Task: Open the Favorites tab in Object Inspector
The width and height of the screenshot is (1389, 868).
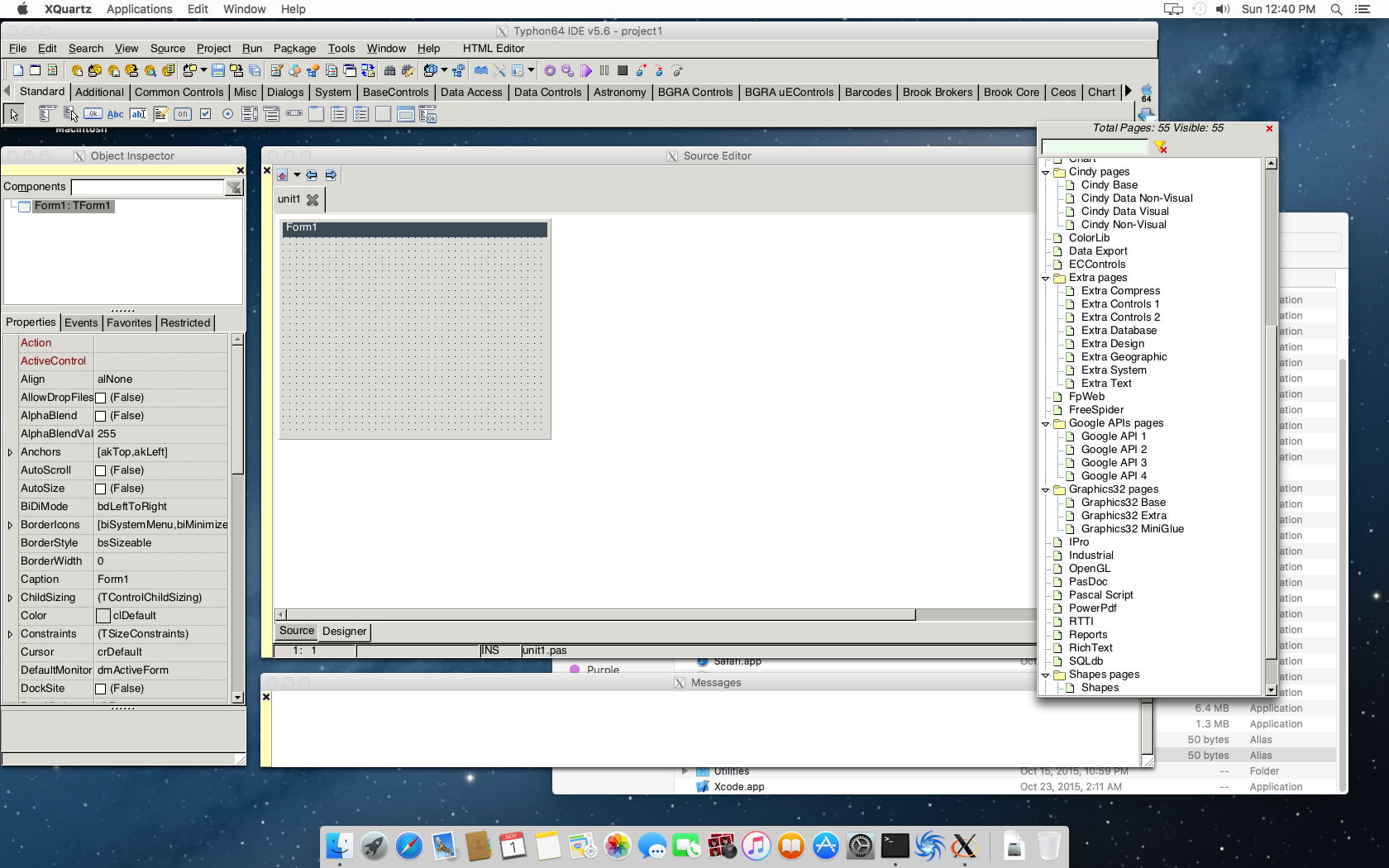Action: [x=129, y=322]
